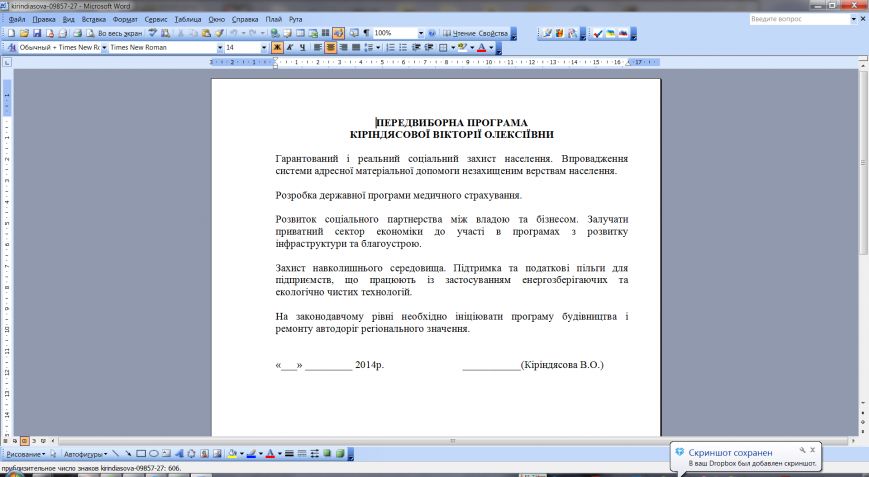The height and width of the screenshot is (477, 869).
Task: Click the Чтение reading mode button
Action: 459,33
